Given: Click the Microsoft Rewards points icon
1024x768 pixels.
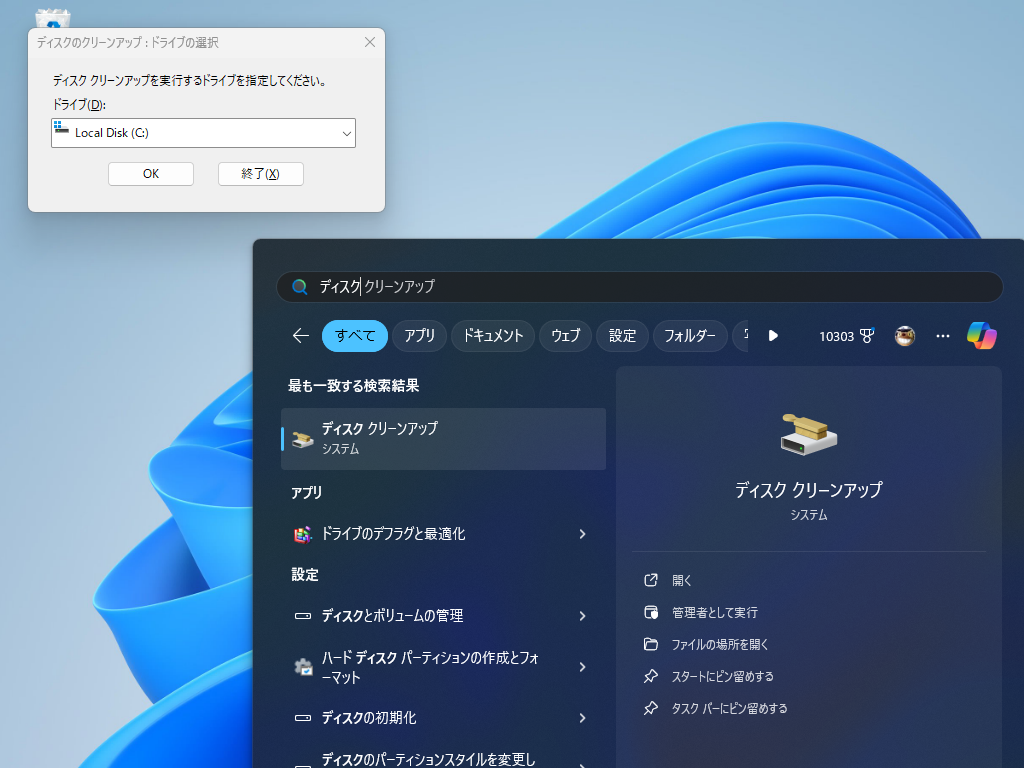Looking at the screenshot, I should (x=849, y=336).
